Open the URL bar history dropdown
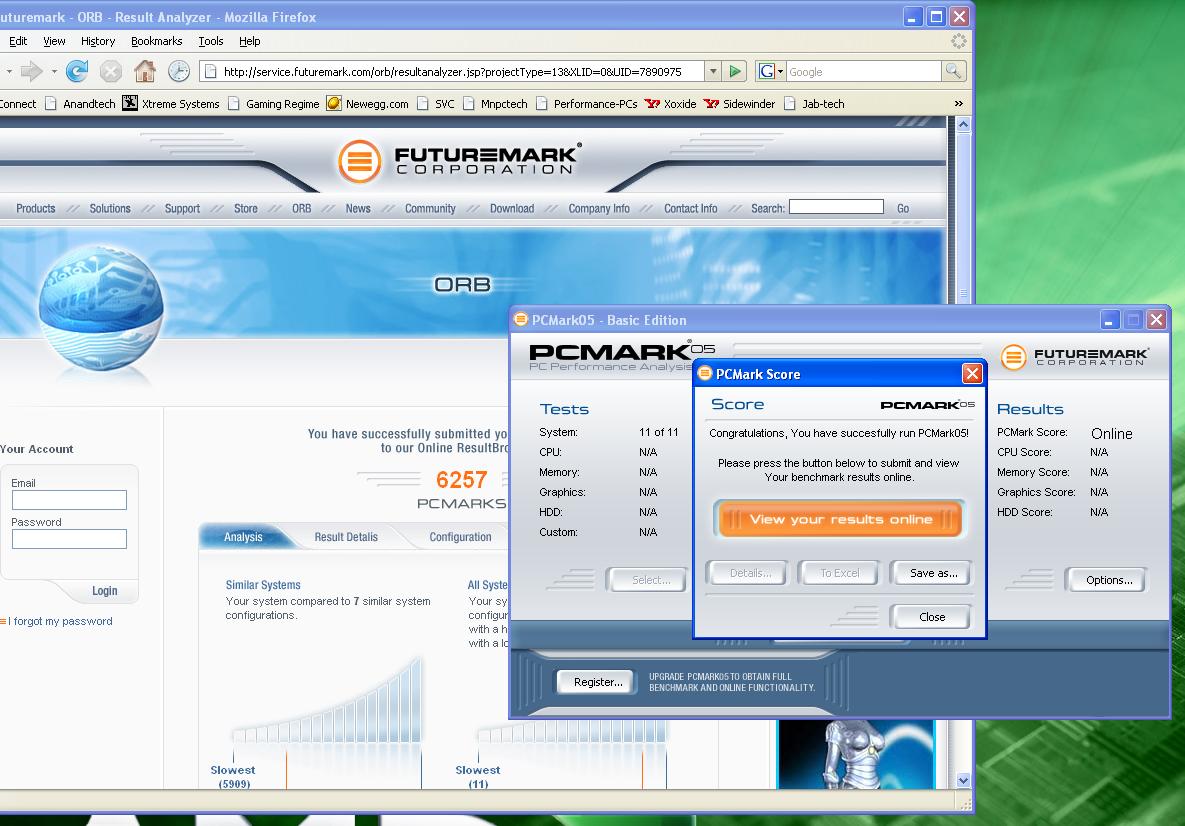 click(713, 72)
